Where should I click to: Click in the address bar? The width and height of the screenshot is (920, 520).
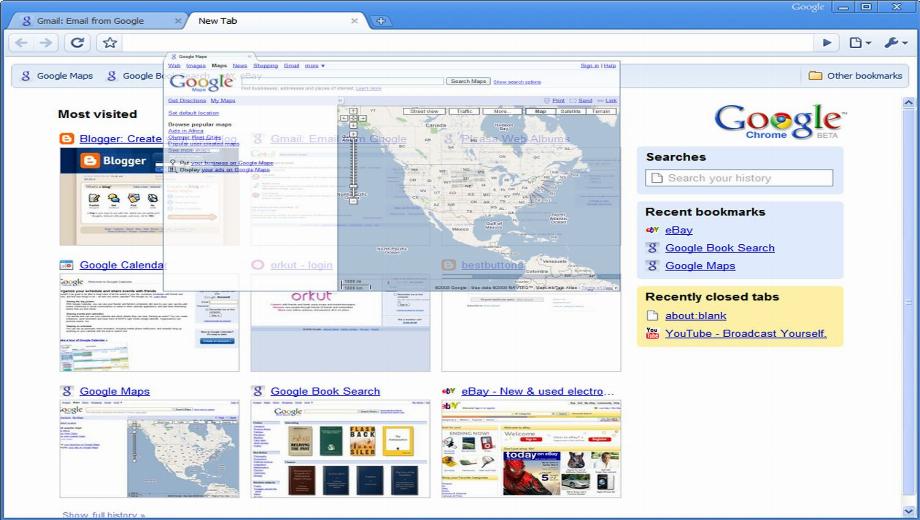point(467,42)
